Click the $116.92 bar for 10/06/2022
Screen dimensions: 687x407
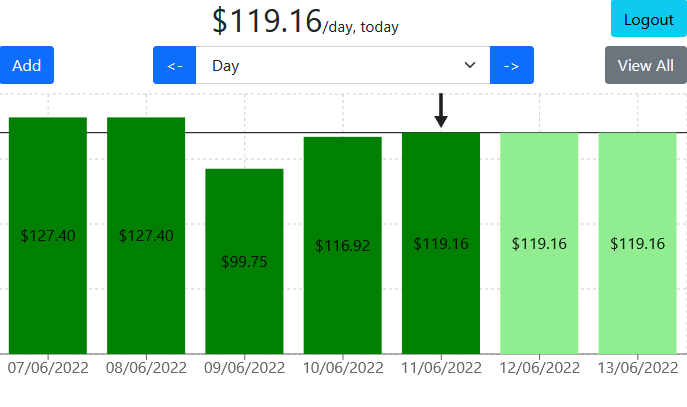tap(343, 245)
